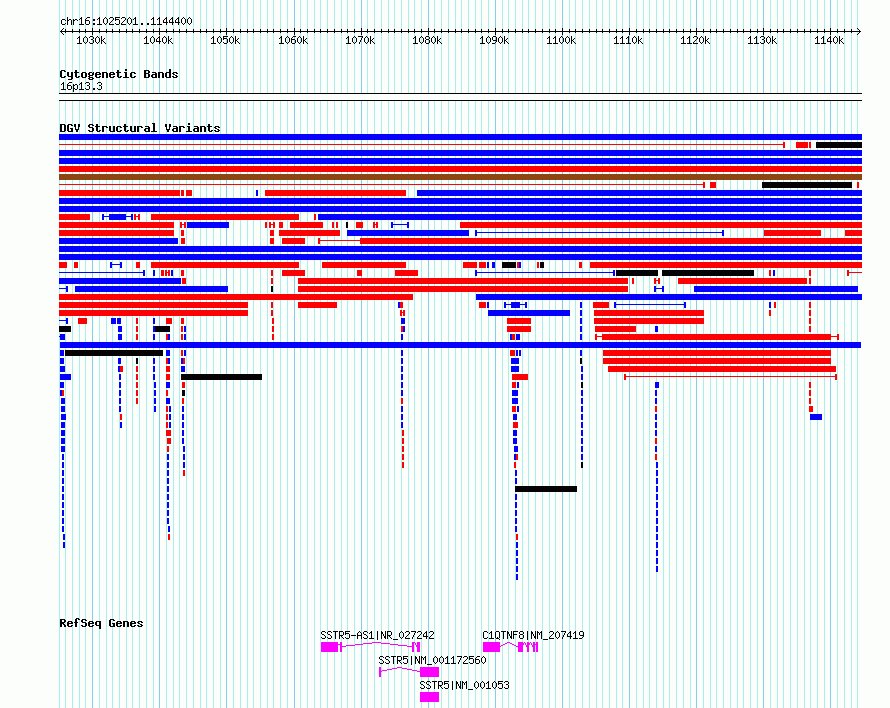890x708 pixels.
Task: Click the 1070k ruler label
Action: 360,40
